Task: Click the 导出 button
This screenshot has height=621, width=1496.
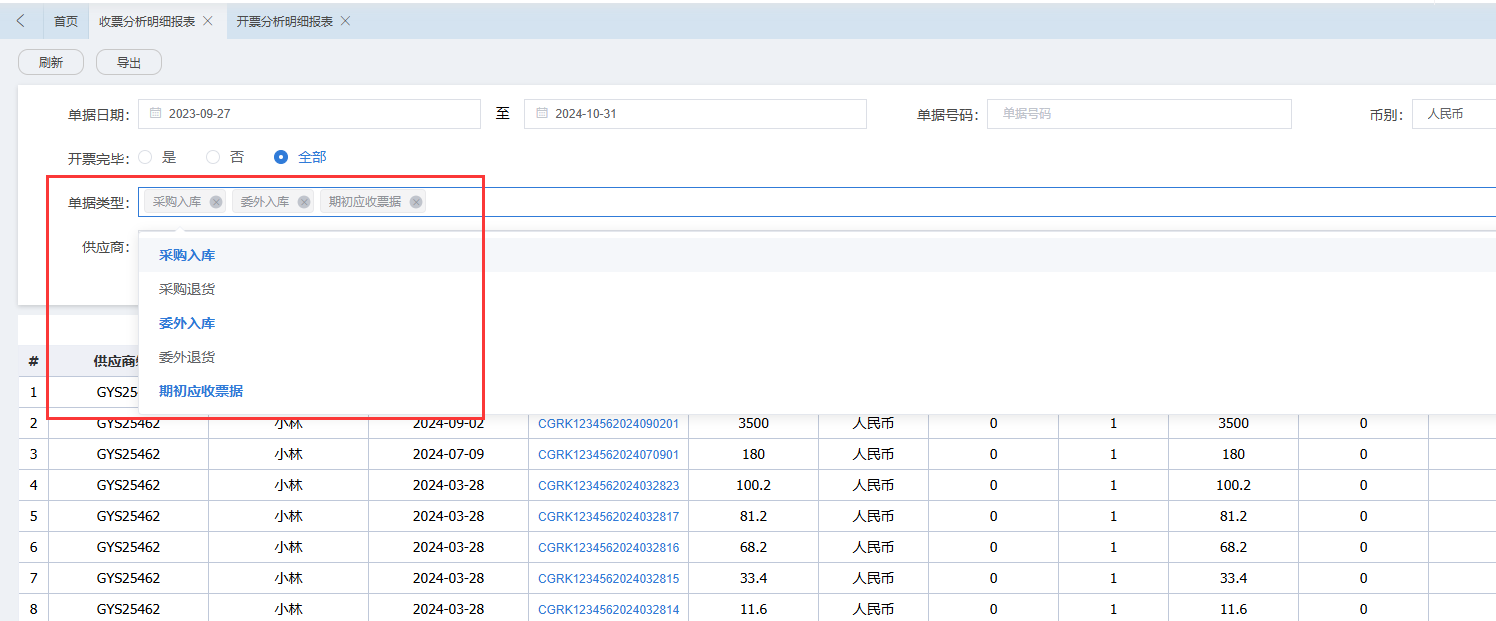Action: pos(129,62)
